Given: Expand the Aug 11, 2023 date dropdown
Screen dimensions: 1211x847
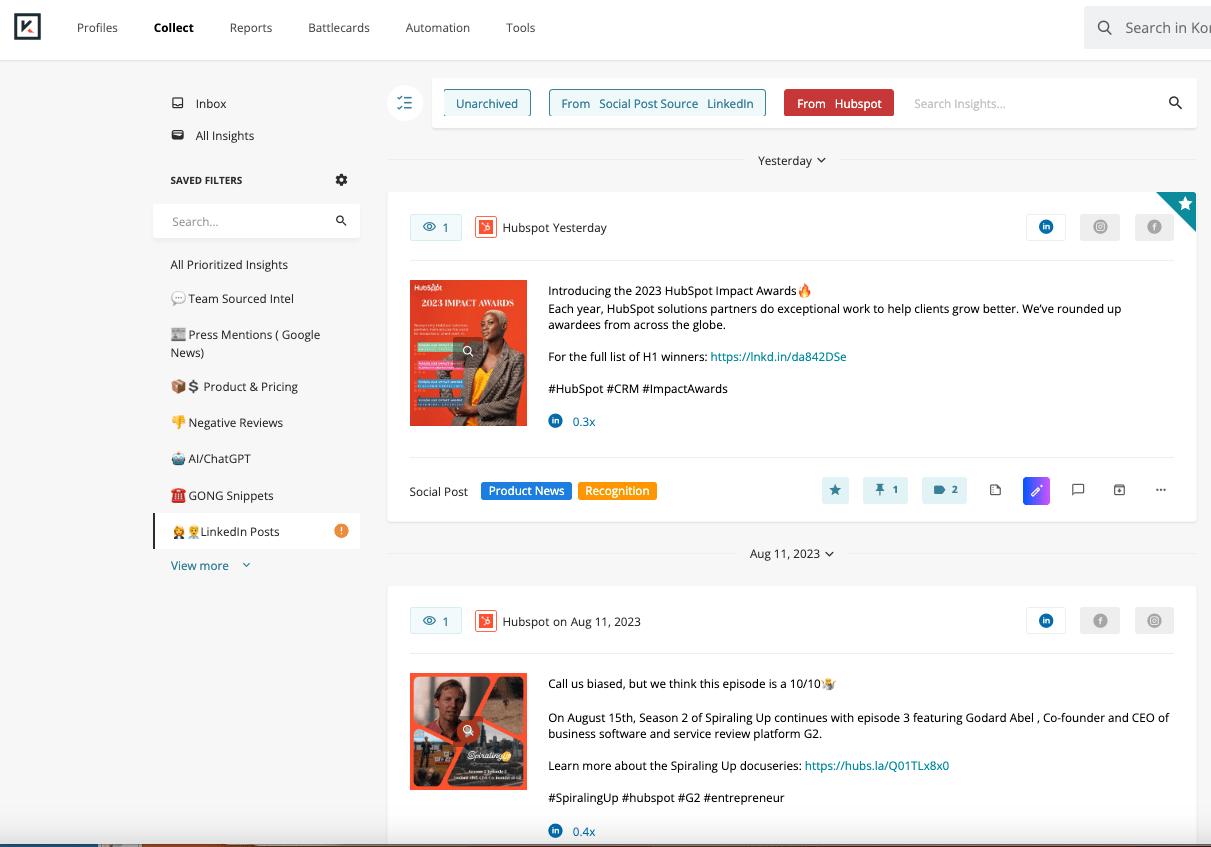Looking at the screenshot, I should 792,554.
